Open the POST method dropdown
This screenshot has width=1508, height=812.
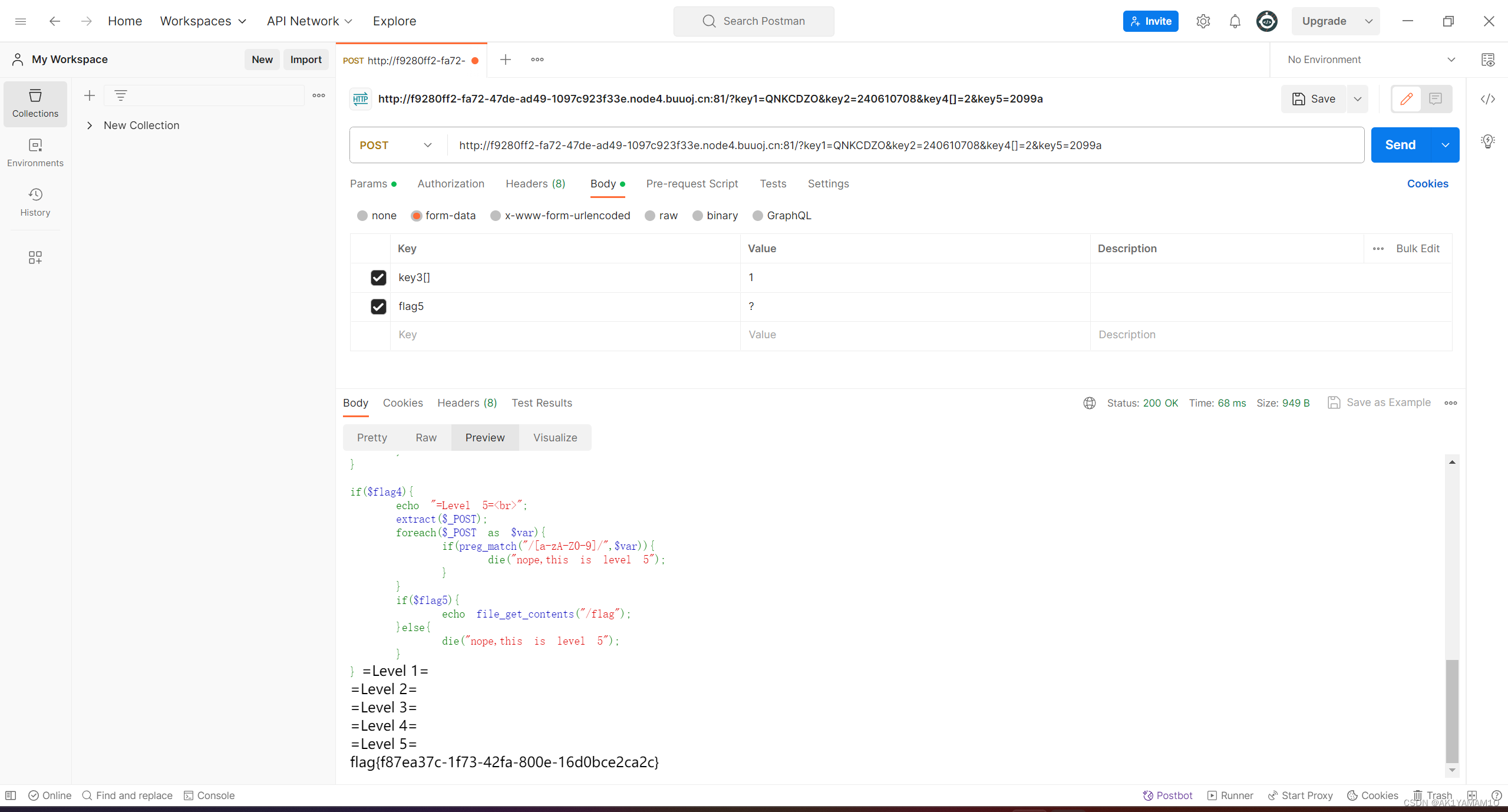396,146
